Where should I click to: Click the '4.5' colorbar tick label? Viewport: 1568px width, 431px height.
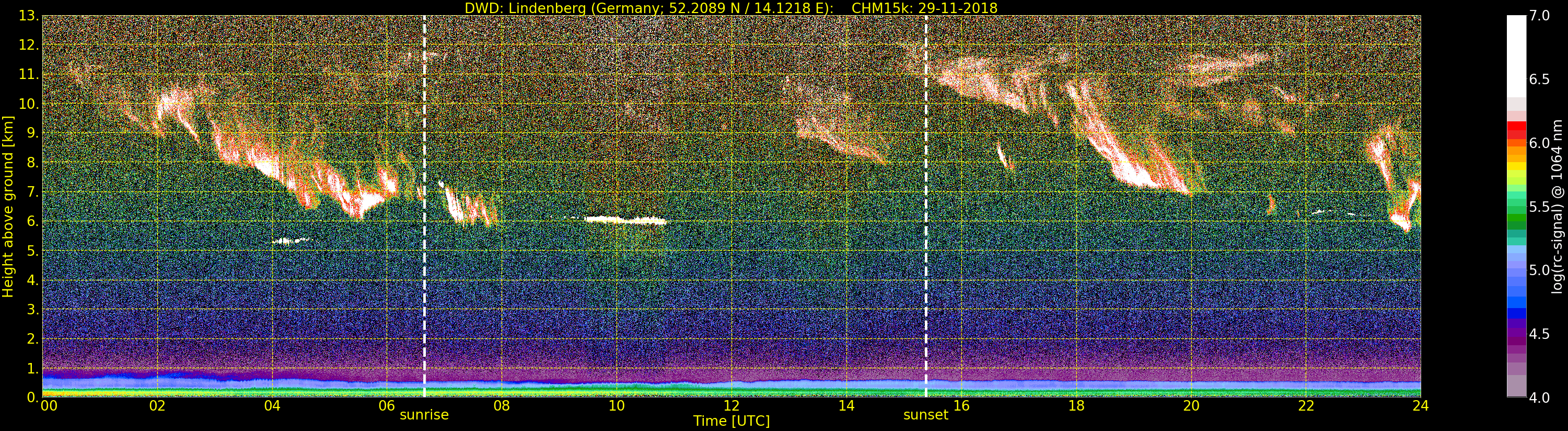(1539, 335)
